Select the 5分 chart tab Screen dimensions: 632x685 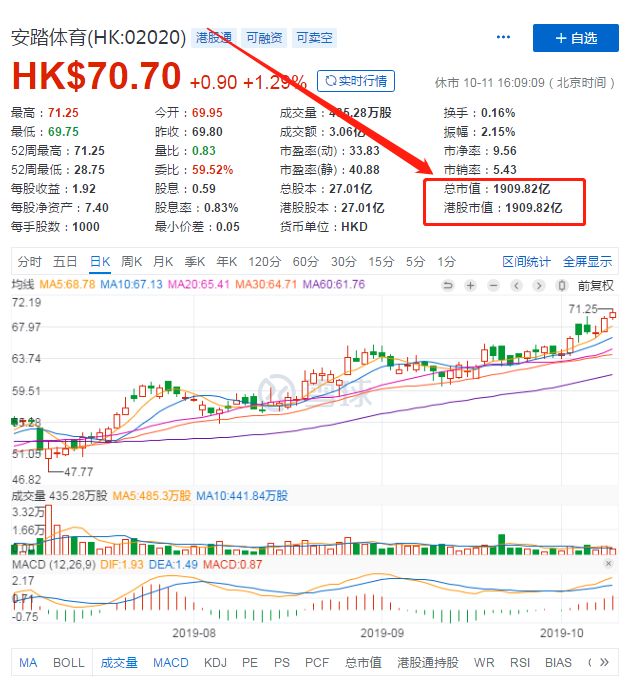click(x=415, y=262)
